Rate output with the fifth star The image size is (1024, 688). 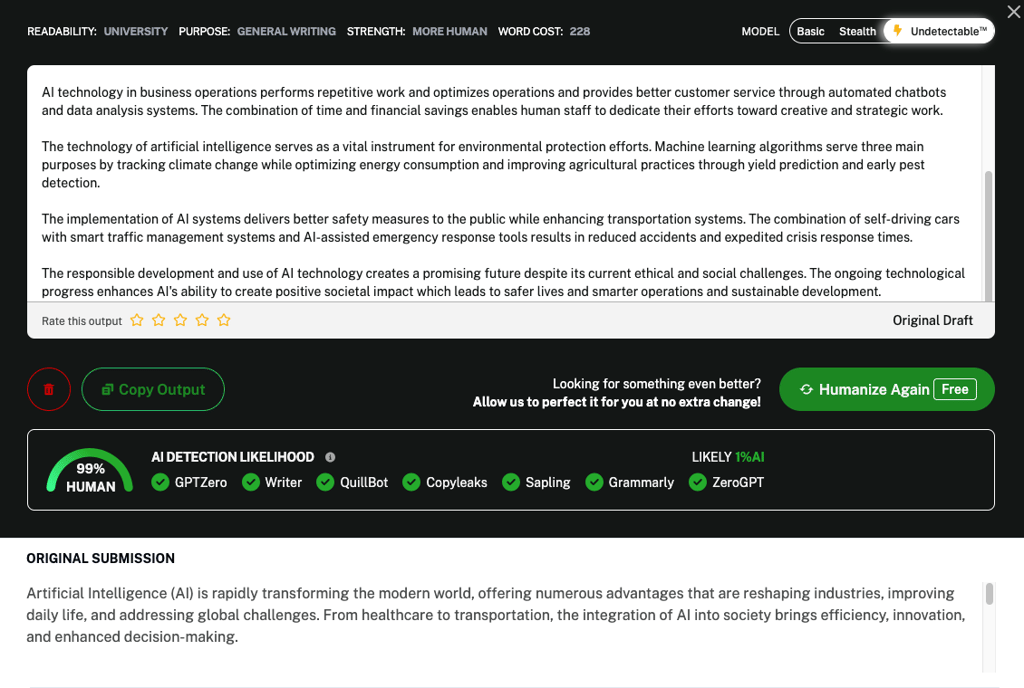[224, 320]
